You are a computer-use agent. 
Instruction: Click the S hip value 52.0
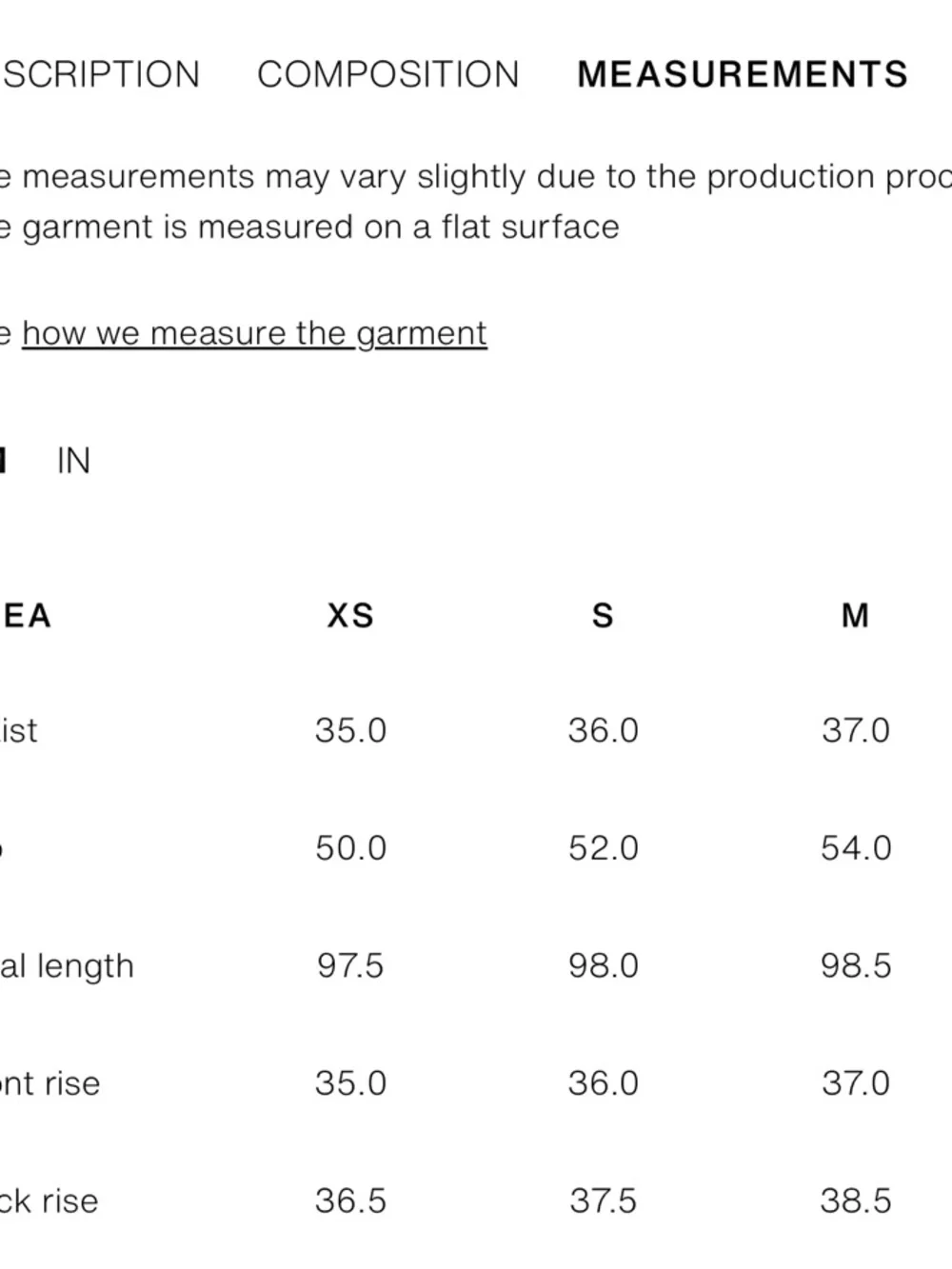[603, 847]
